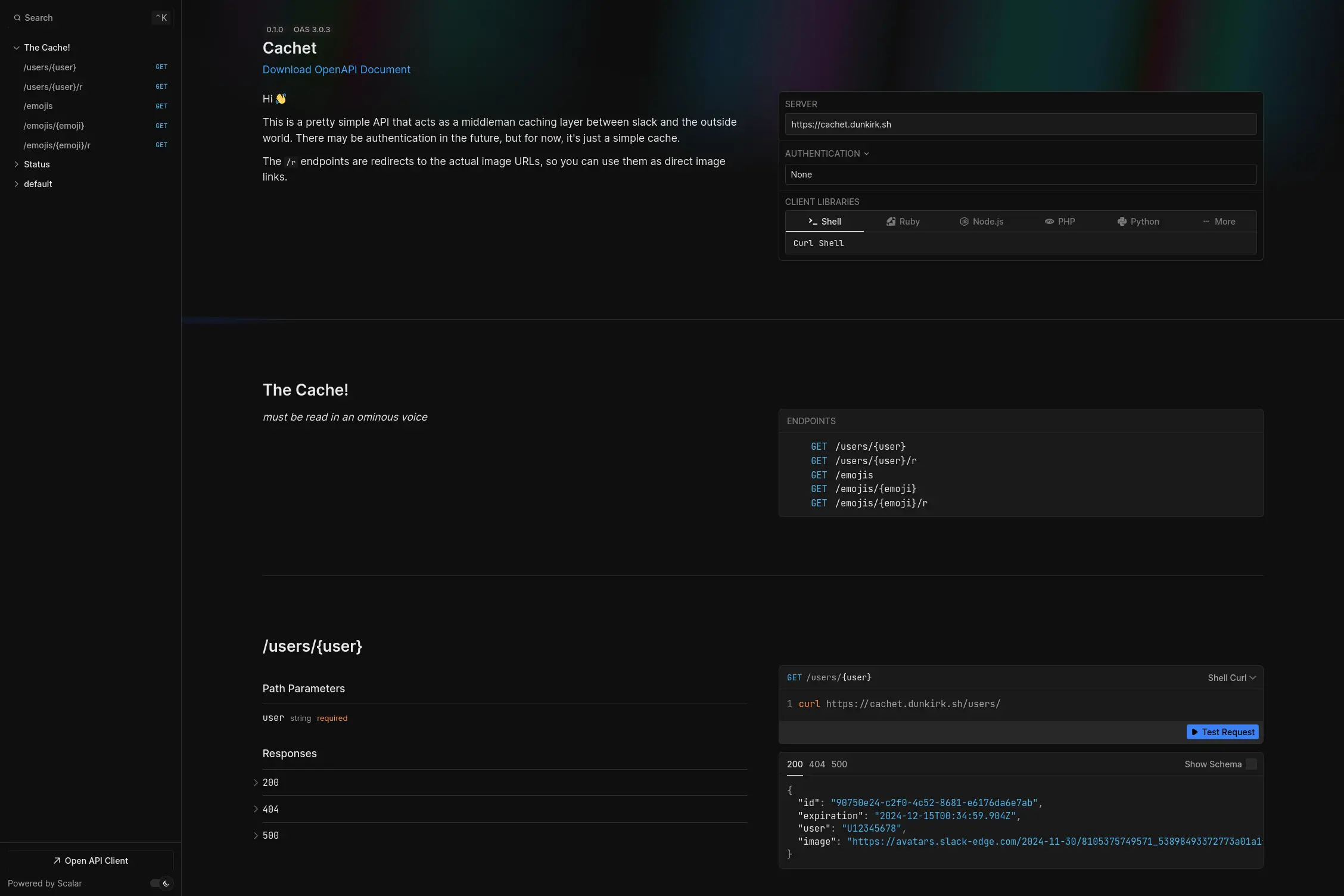Screen dimensions: 1344x896
Task: Open the Shell Curl language dropdown
Action: click(x=1231, y=678)
